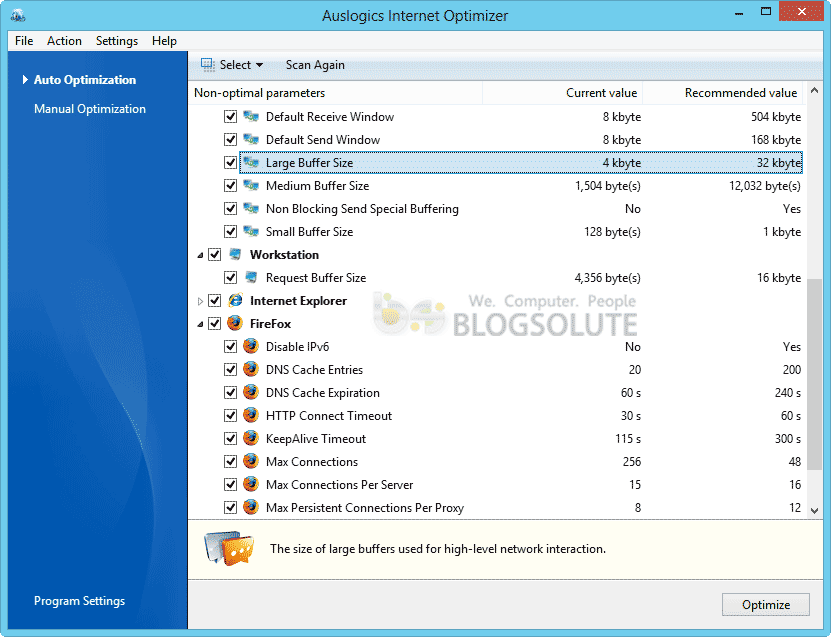
Task: Uncheck Non Blocking Send Special Buffering
Action: pos(230,209)
